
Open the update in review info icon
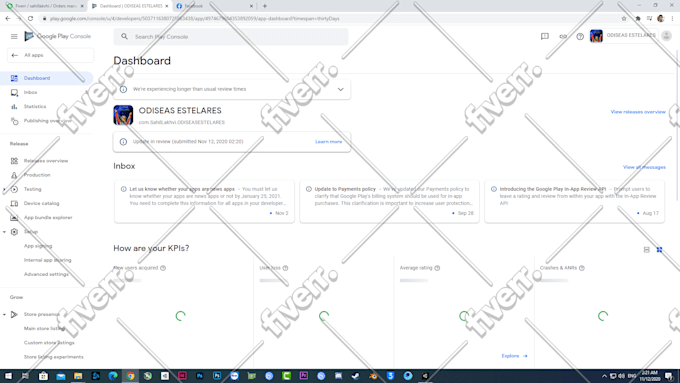[123, 142]
